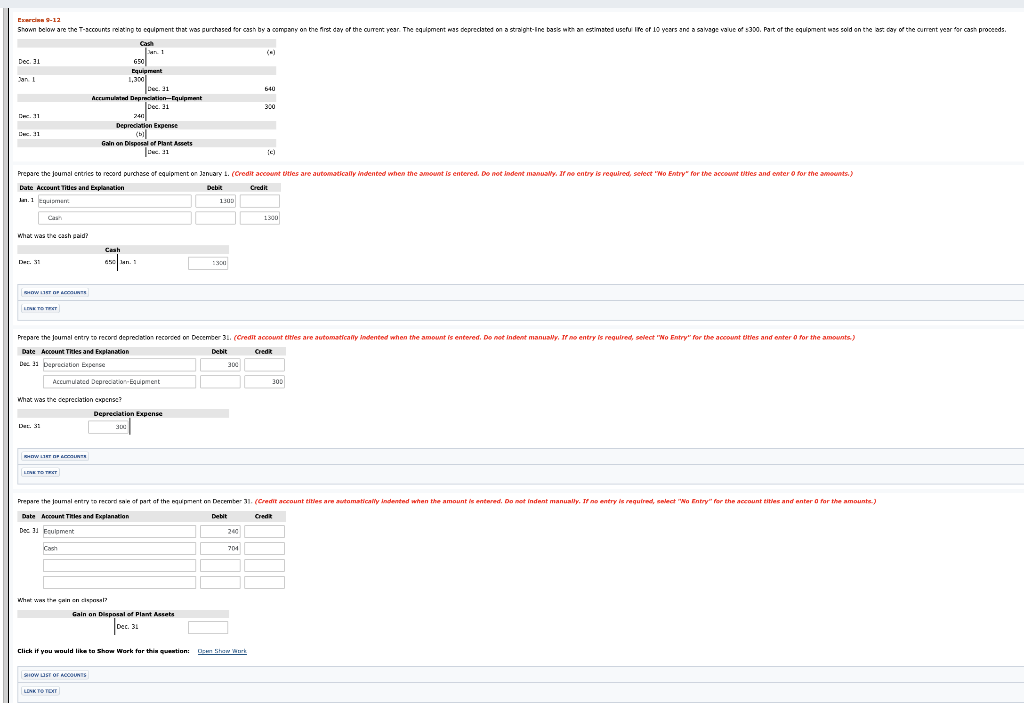The height and width of the screenshot is (703, 1024).
Task: Click the Depreciation Expense T-account amount field
Action: [x=108, y=427]
